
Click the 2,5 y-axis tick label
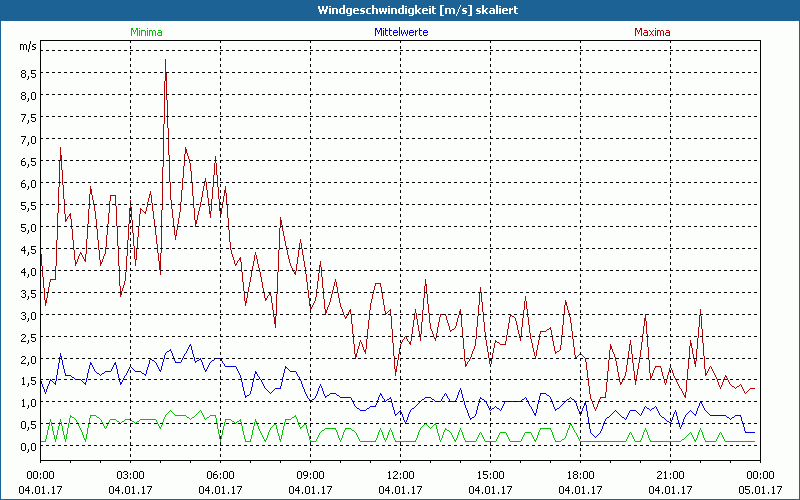point(27,337)
